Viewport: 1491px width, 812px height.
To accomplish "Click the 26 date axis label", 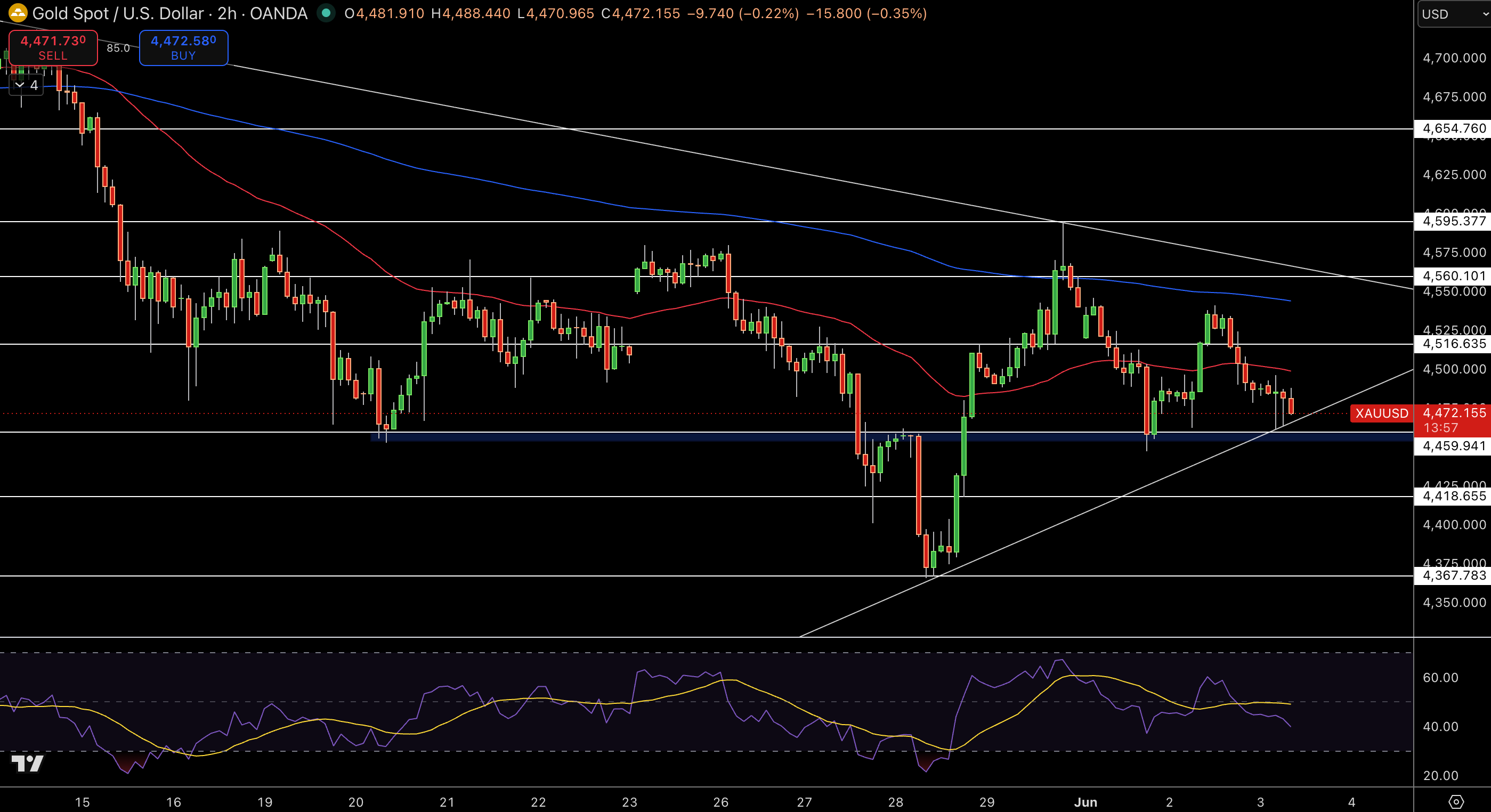I will point(720,802).
